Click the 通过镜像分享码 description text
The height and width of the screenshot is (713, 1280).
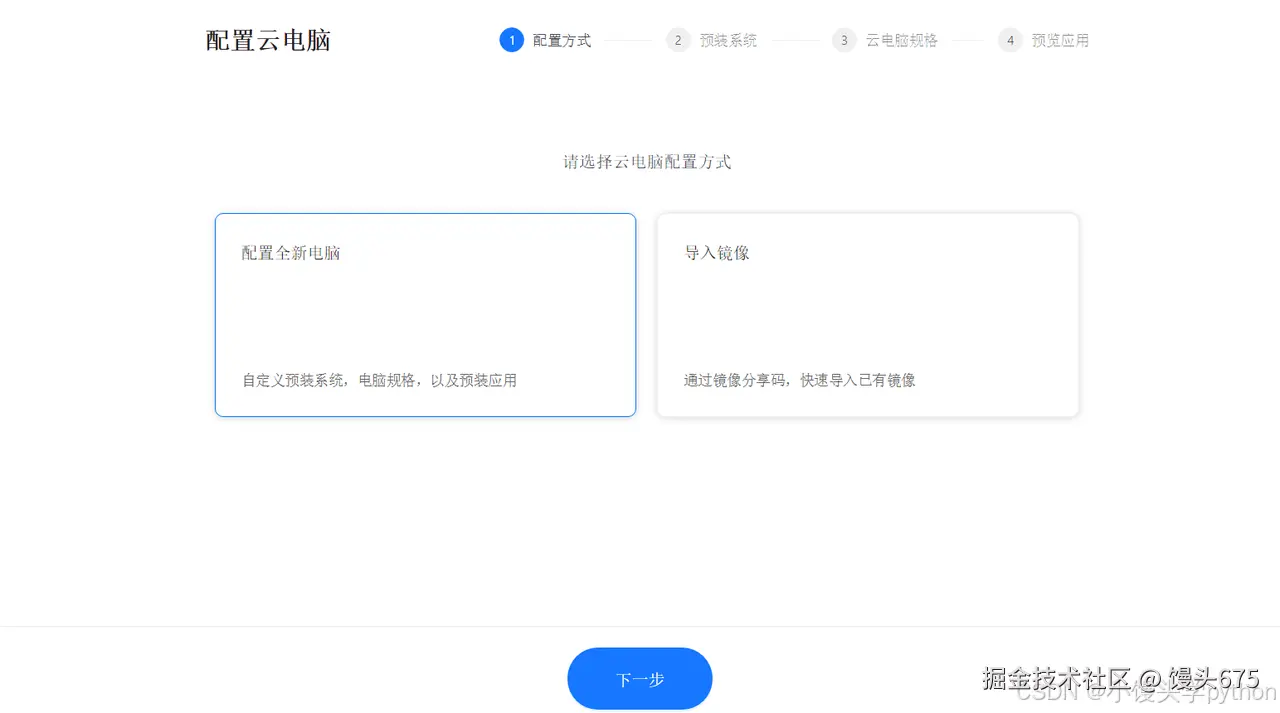pos(799,380)
